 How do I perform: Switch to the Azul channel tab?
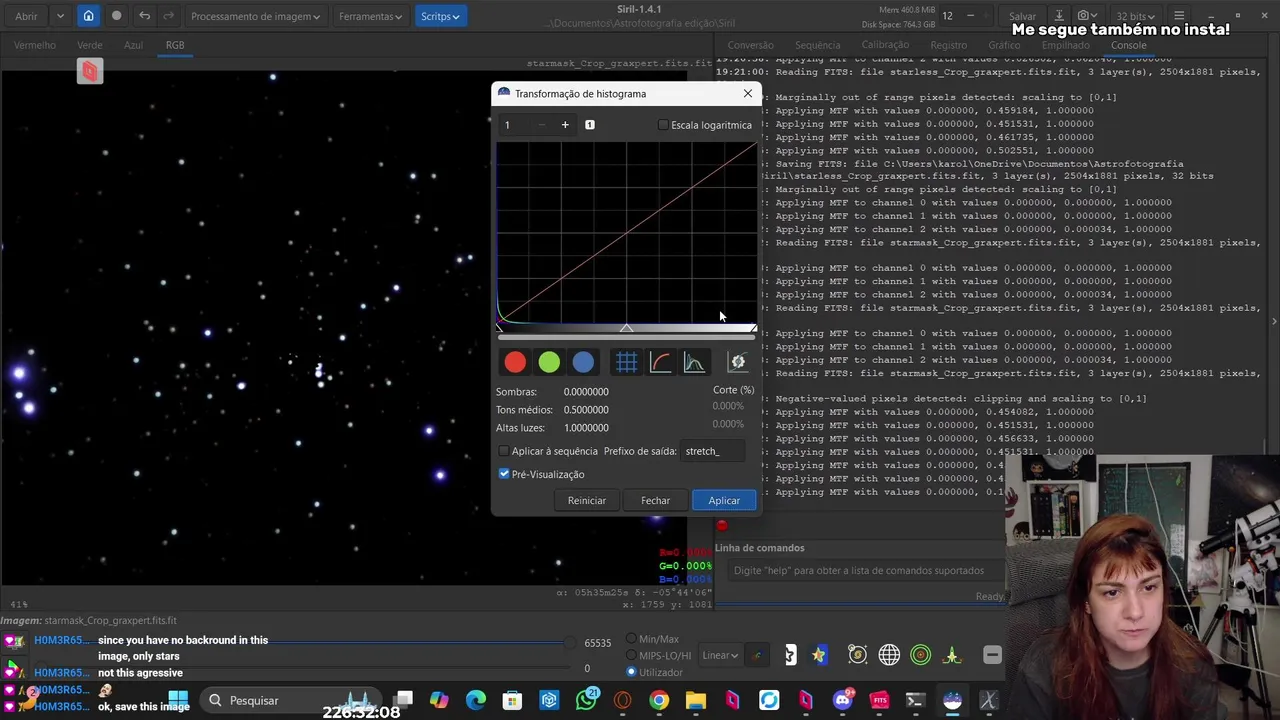point(133,45)
